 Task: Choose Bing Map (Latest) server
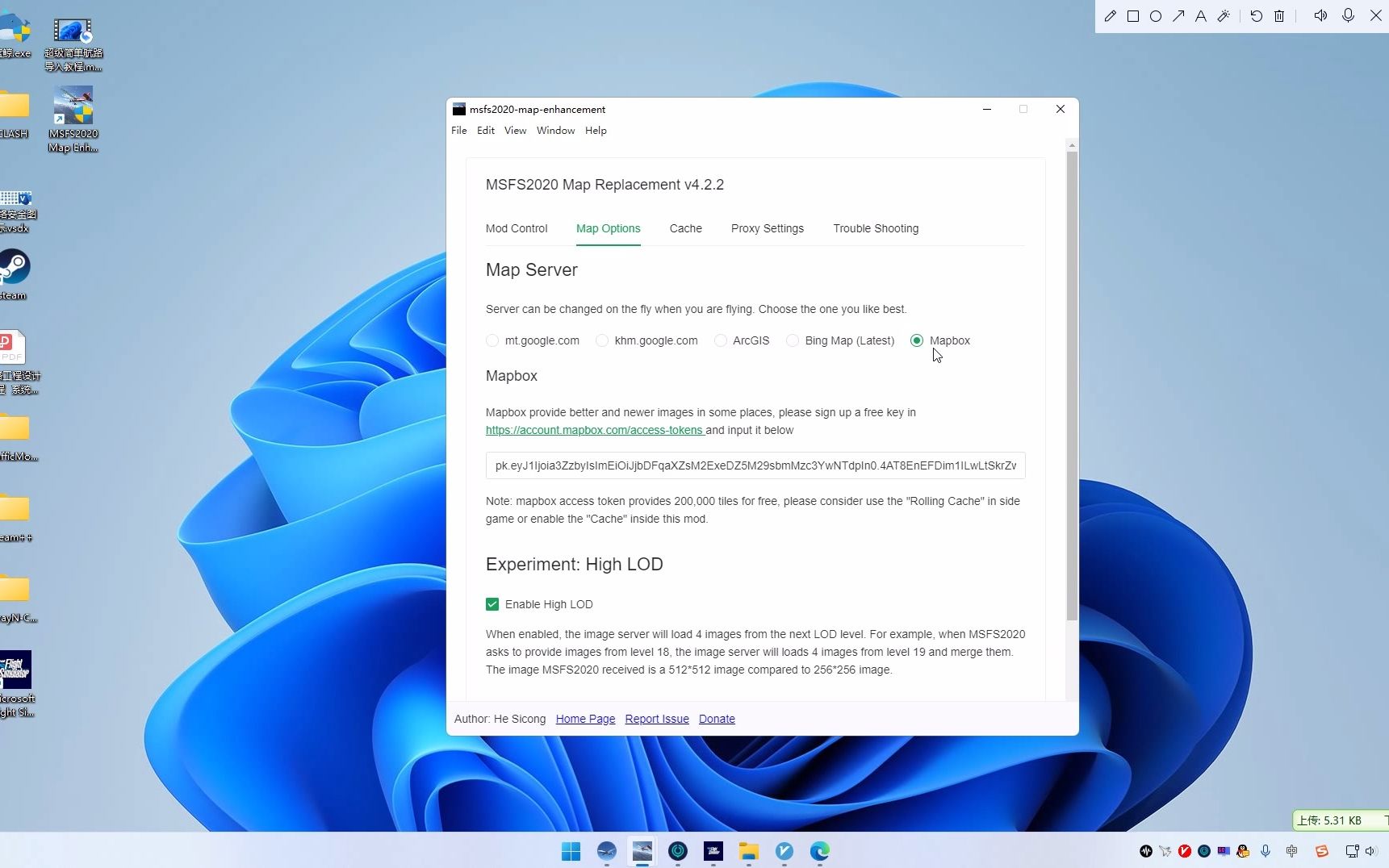pyautogui.click(x=793, y=340)
